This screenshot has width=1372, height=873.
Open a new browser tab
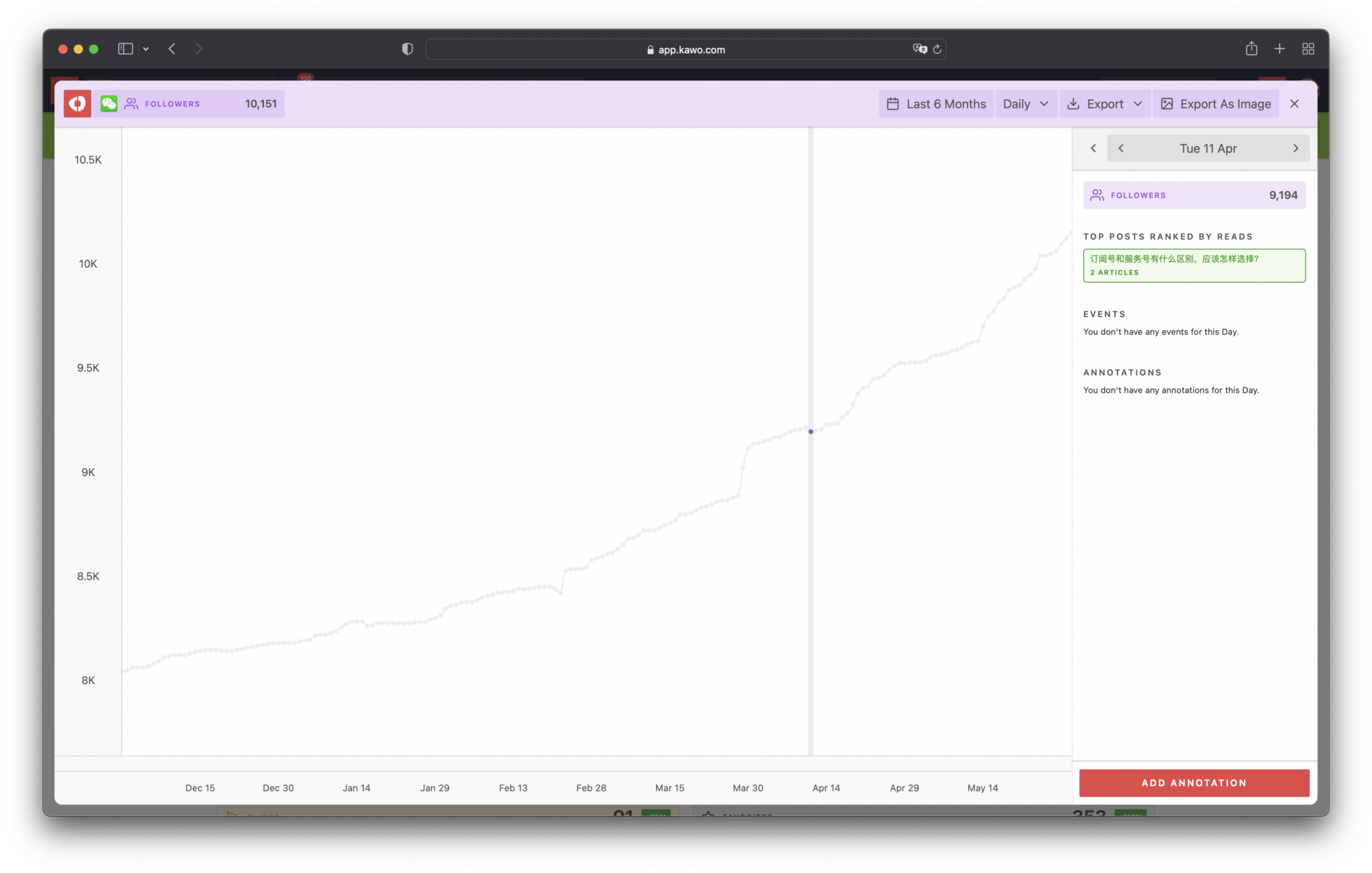click(1280, 48)
